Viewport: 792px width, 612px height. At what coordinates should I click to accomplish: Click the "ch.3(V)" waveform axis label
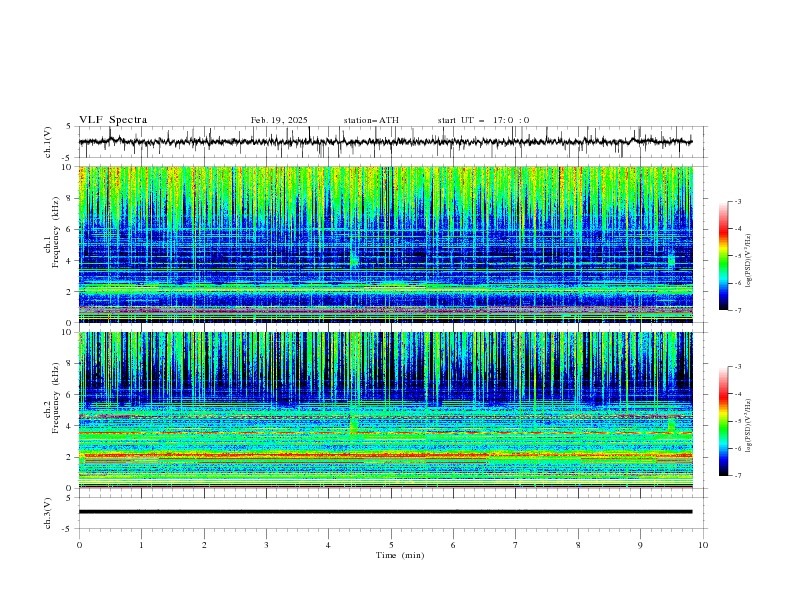[x=48, y=513]
